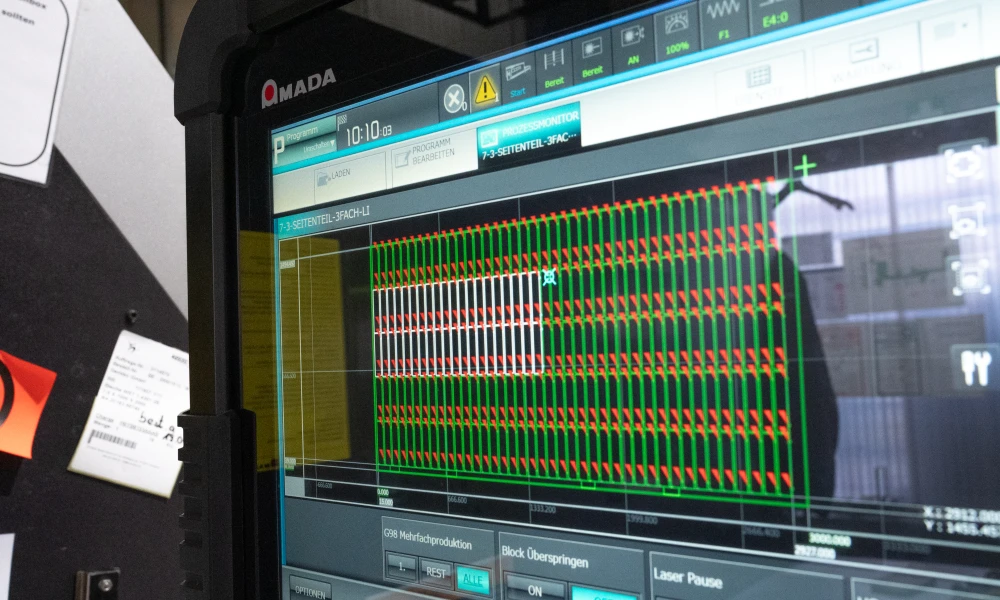Click the lower zoom-region view icon

[971, 278]
